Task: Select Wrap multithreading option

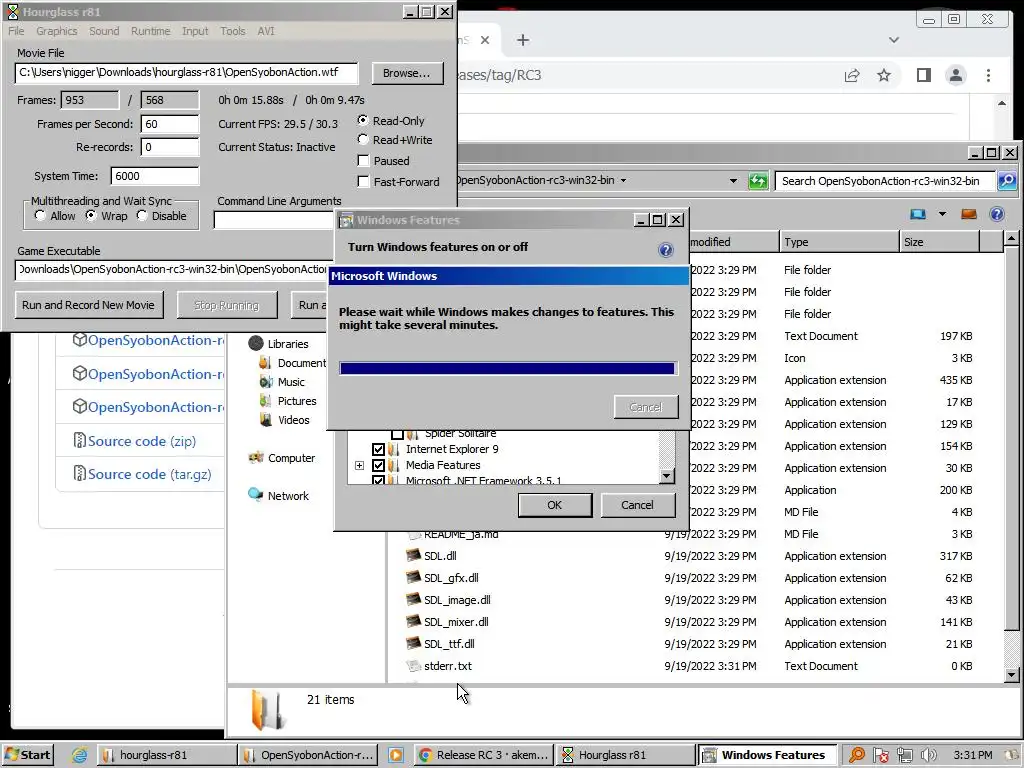Action: pos(91,216)
